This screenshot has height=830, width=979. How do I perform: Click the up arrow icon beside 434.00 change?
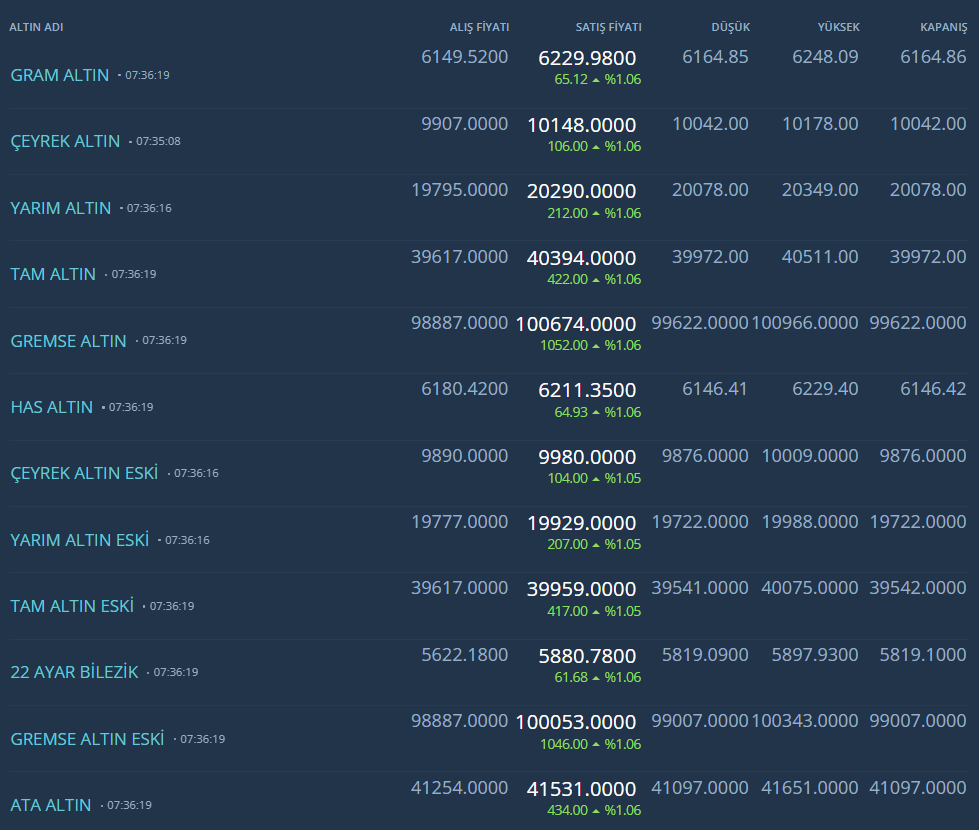pos(596,811)
